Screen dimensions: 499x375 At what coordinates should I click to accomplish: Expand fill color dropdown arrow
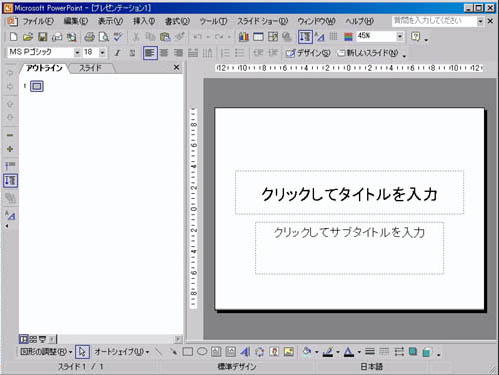click(317, 352)
